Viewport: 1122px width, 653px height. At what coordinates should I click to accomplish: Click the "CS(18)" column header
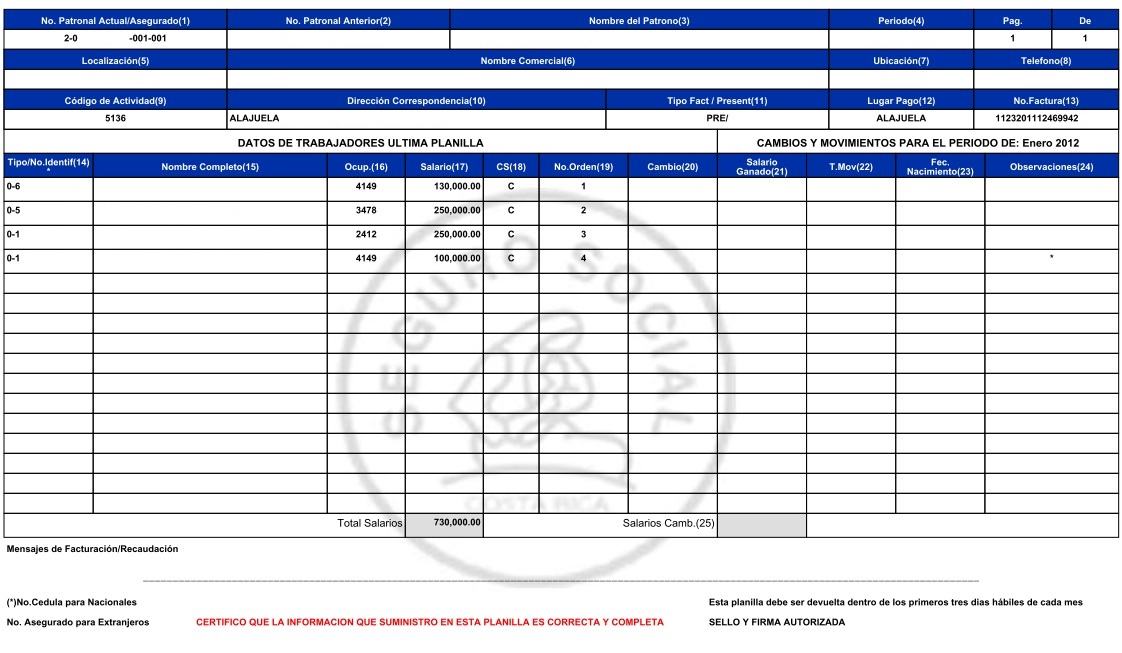coord(511,167)
